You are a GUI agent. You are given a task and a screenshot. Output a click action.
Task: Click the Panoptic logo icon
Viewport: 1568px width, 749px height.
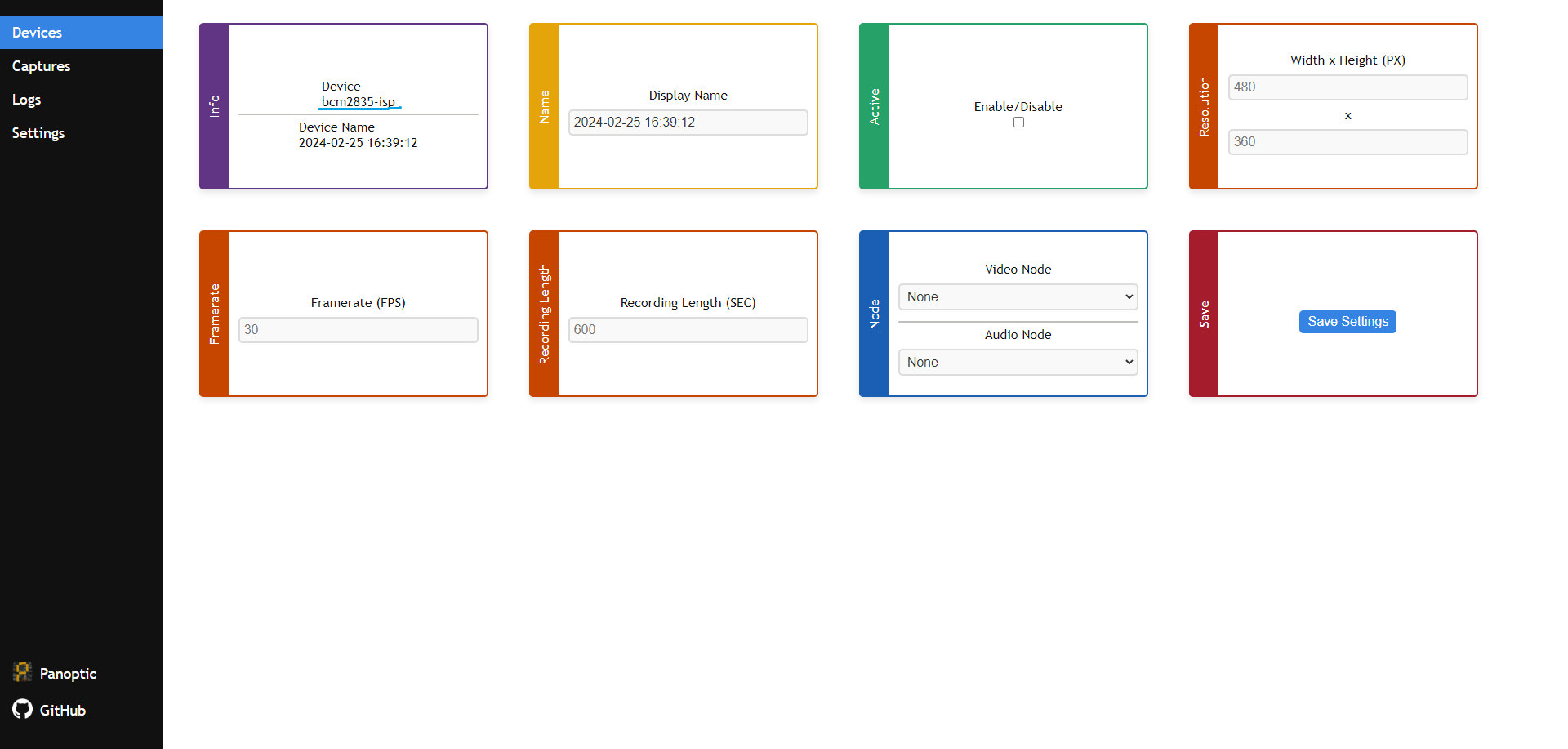click(23, 672)
